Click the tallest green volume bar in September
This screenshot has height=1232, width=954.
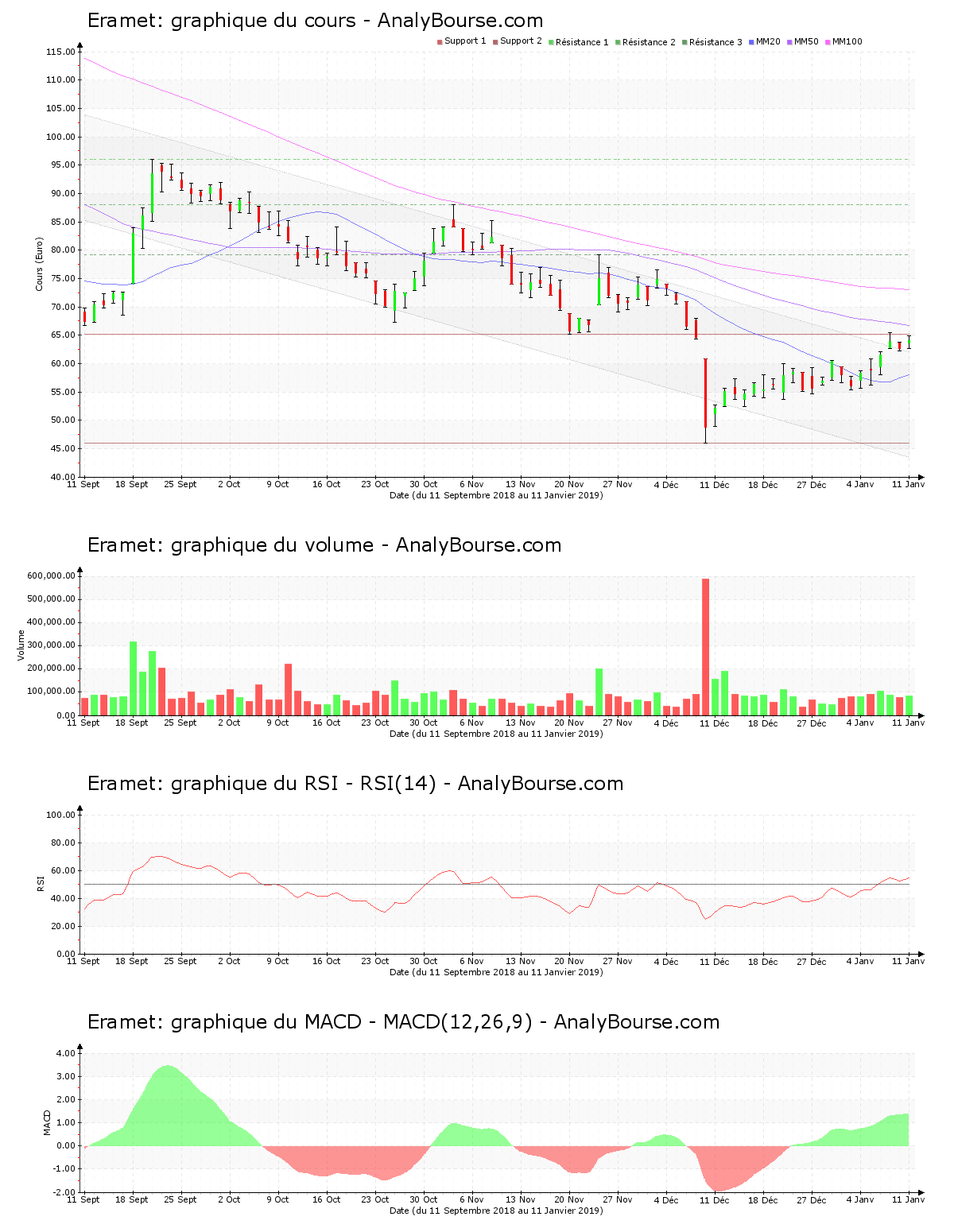134,677
